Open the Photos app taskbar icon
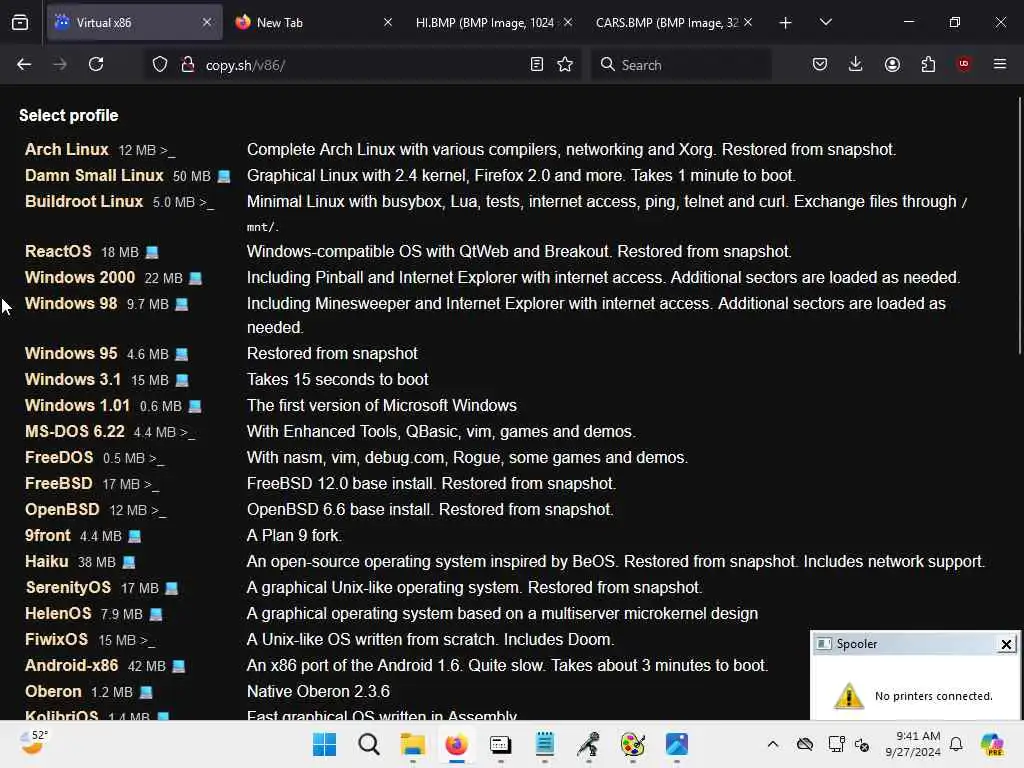 [x=677, y=744]
